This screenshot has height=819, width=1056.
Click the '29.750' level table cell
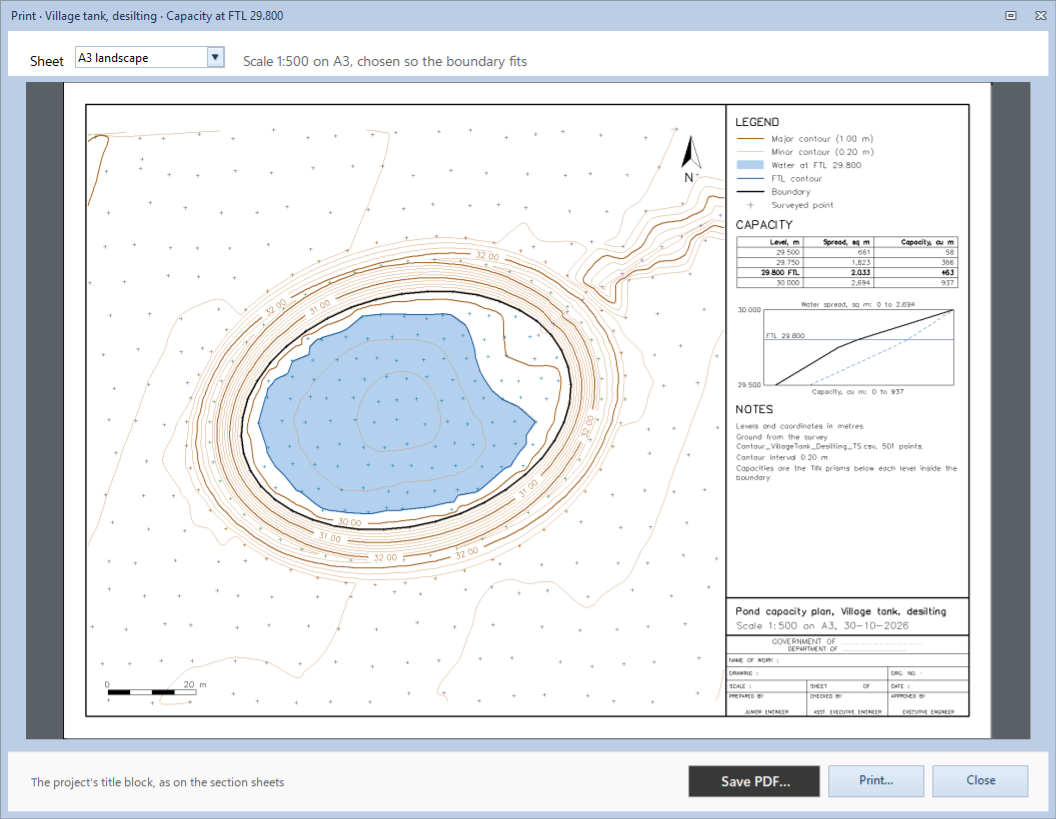pyautogui.click(x=769, y=263)
